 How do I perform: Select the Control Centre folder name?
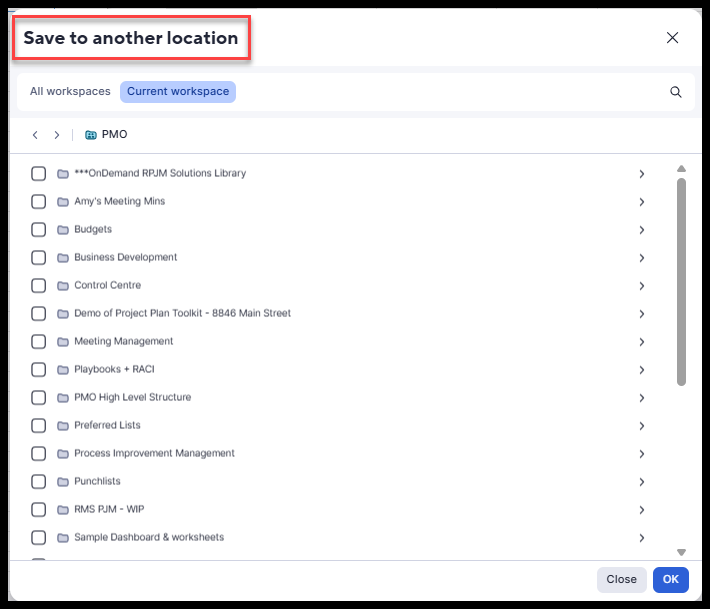coord(108,285)
